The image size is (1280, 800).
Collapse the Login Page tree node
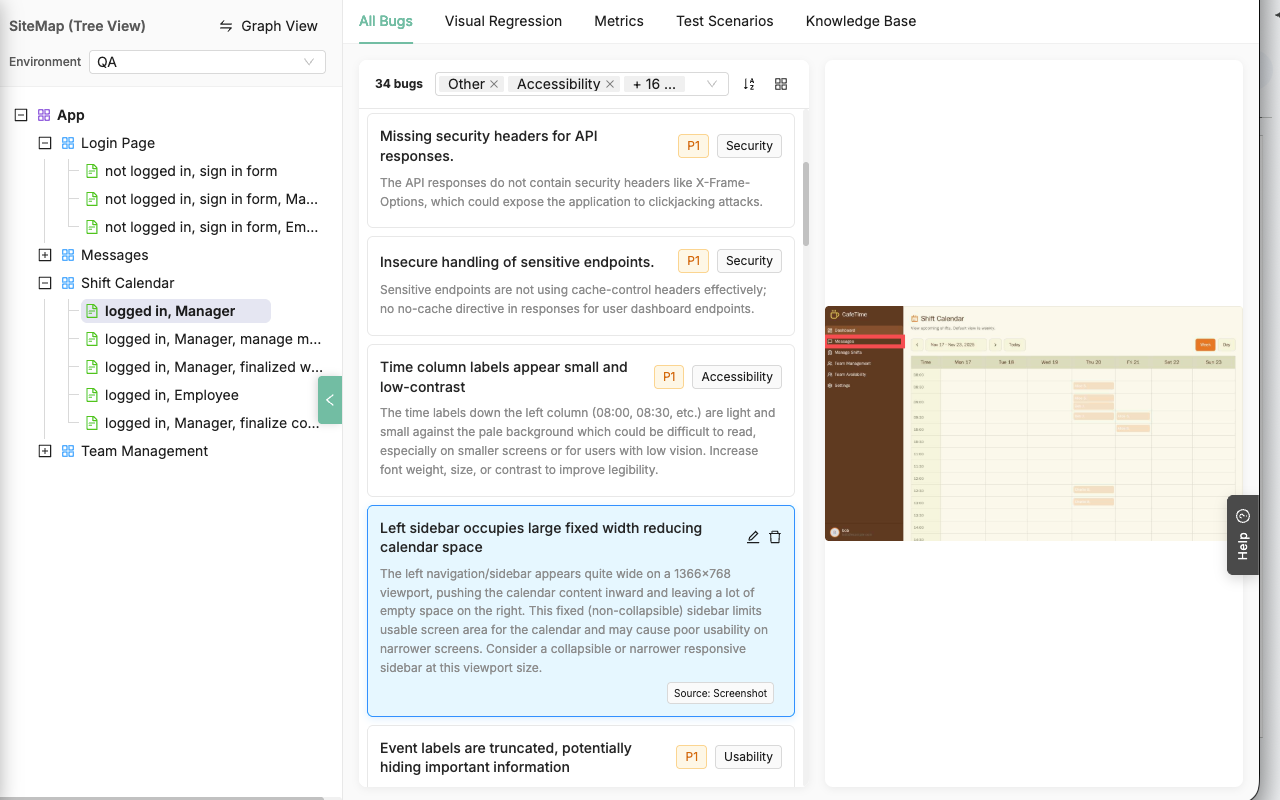pyautogui.click(x=45, y=143)
